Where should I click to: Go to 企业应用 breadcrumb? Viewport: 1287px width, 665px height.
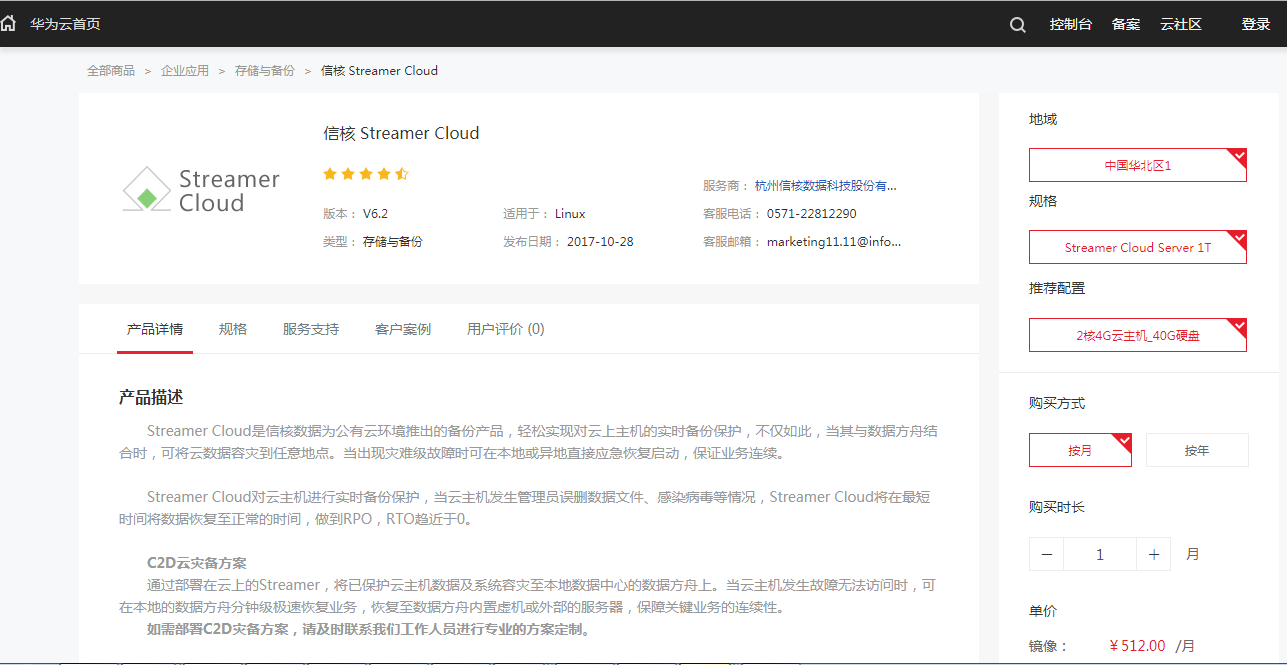tap(185, 71)
